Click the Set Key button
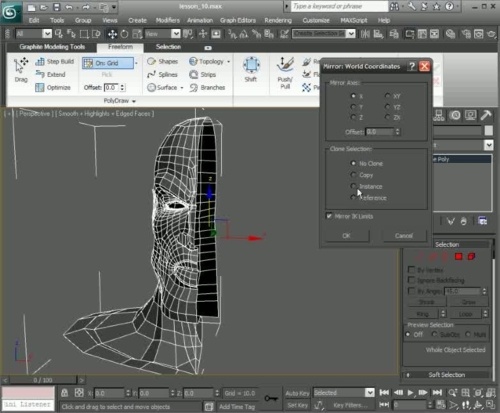 (298, 405)
